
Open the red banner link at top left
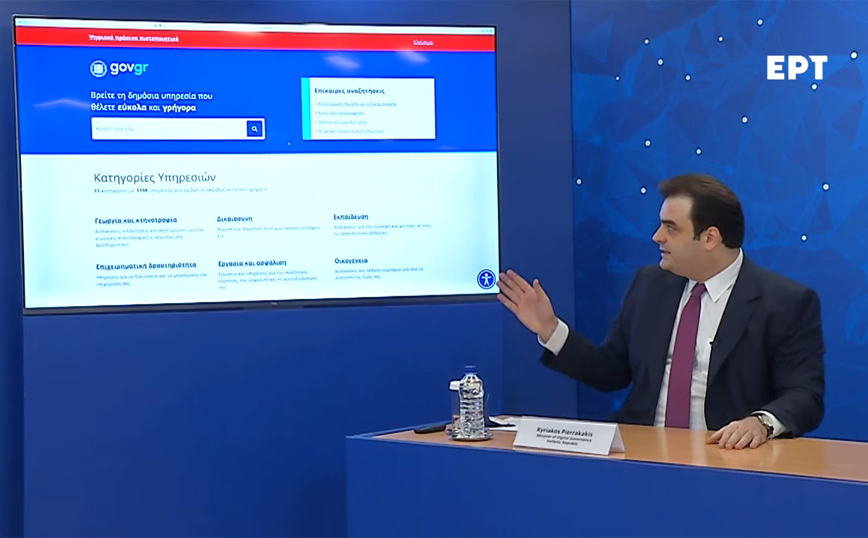click(133, 39)
